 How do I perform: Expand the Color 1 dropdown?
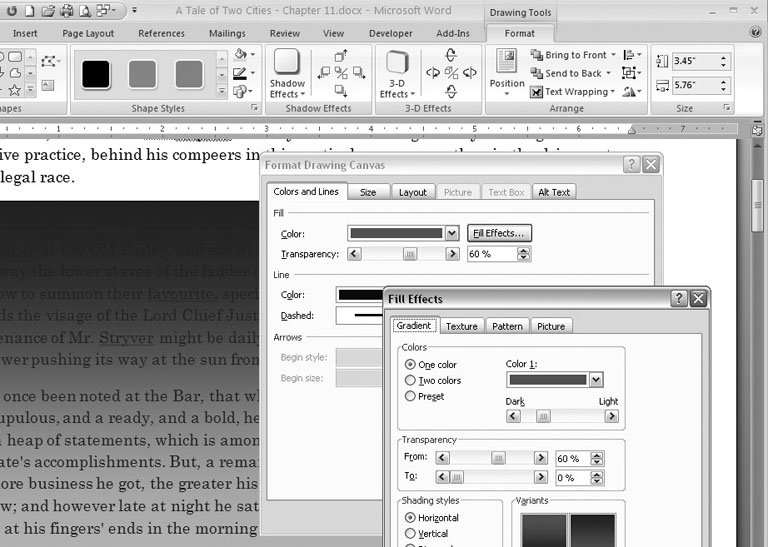coord(596,380)
